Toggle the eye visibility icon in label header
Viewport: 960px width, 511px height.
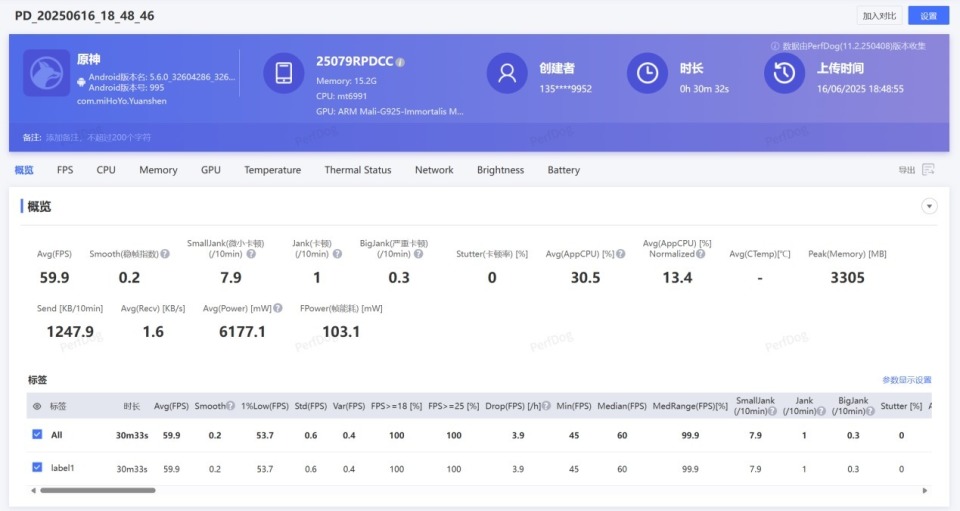[37, 406]
